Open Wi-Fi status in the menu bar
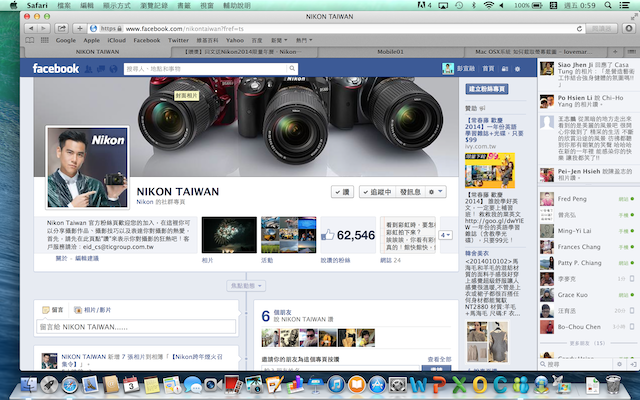This screenshot has width=640, height=400. pos(489,5)
